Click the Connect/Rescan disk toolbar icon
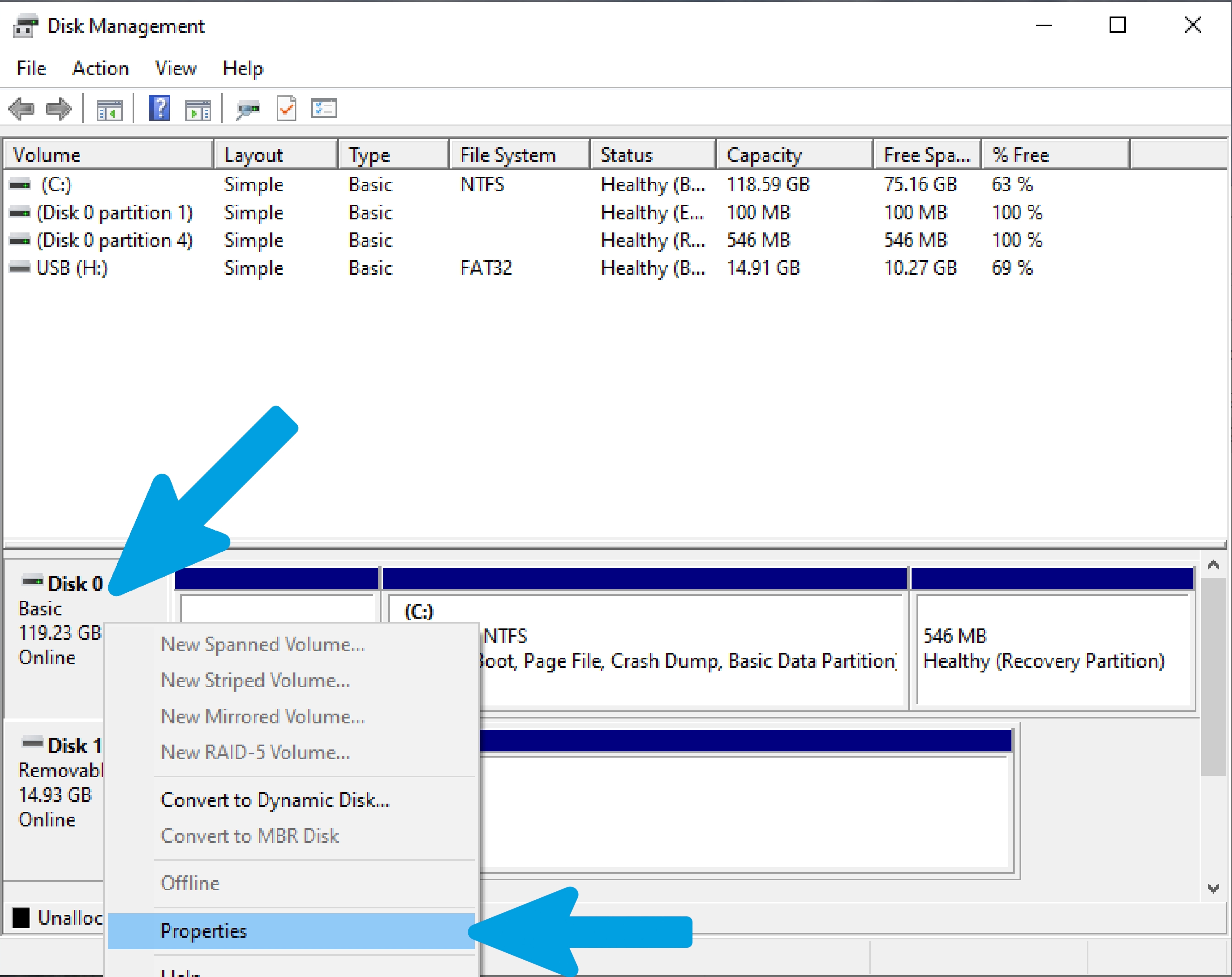This screenshot has height=977, width=1232. coord(248,109)
